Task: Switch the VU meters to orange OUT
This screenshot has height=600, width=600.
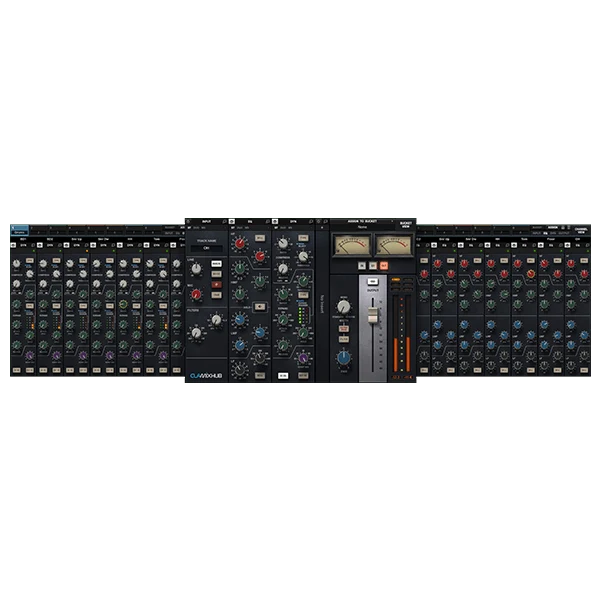Action: coord(384,266)
